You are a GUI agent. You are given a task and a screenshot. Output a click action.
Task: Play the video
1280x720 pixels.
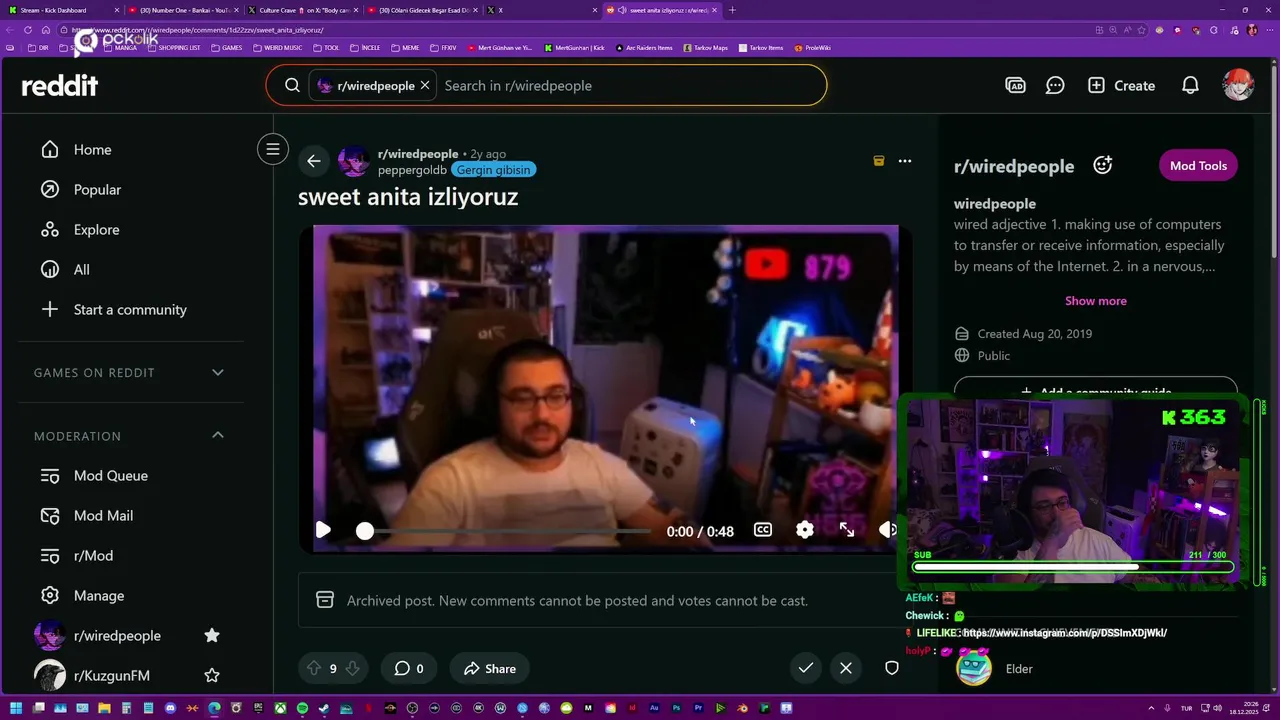point(323,531)
